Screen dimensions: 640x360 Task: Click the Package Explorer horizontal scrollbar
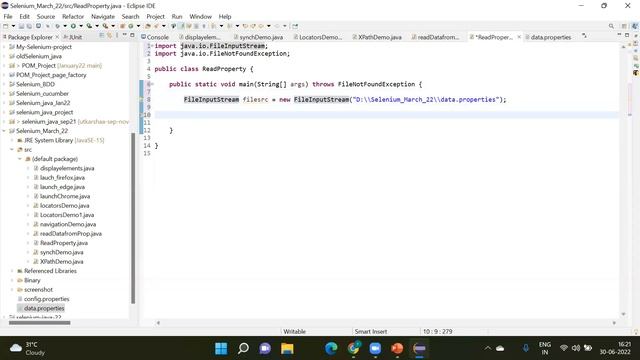(40, 322)
